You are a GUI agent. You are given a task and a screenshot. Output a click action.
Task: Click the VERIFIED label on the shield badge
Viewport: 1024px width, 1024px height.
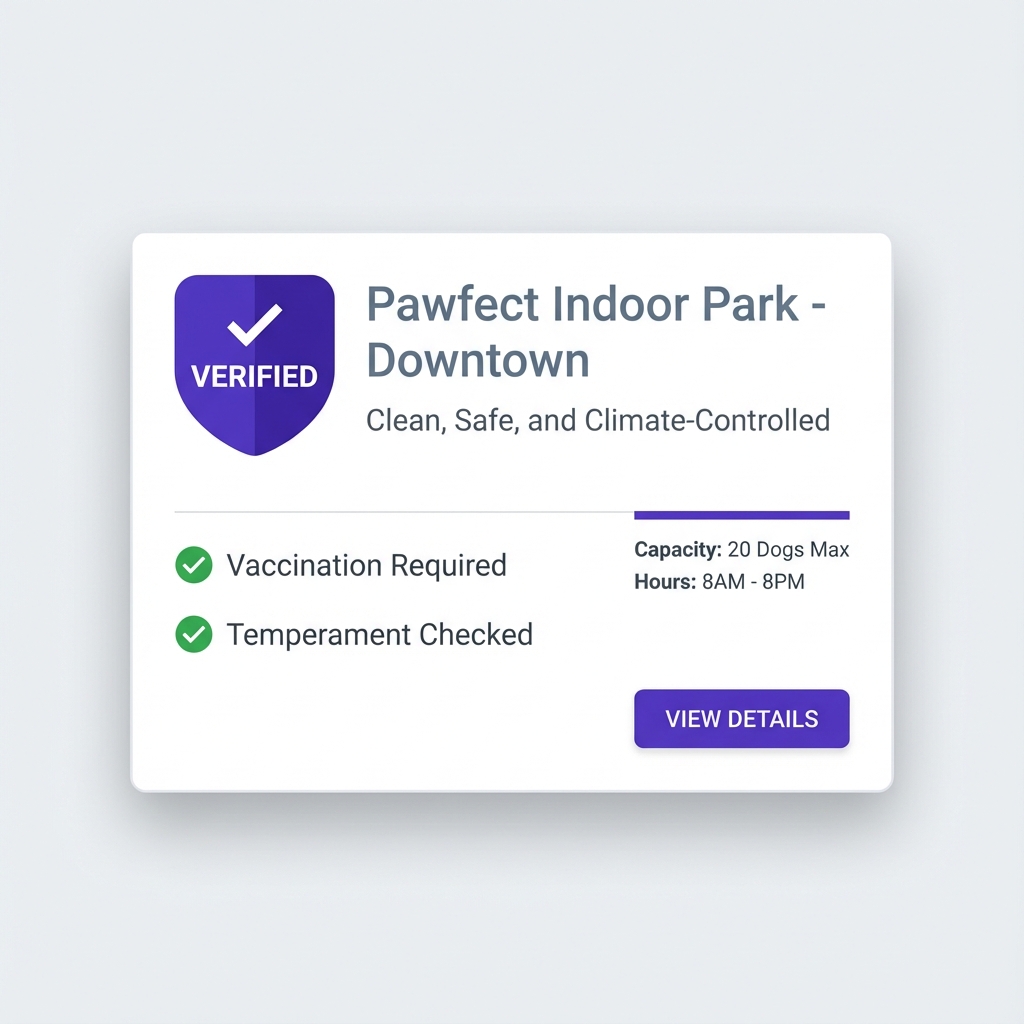pos(254,376)
